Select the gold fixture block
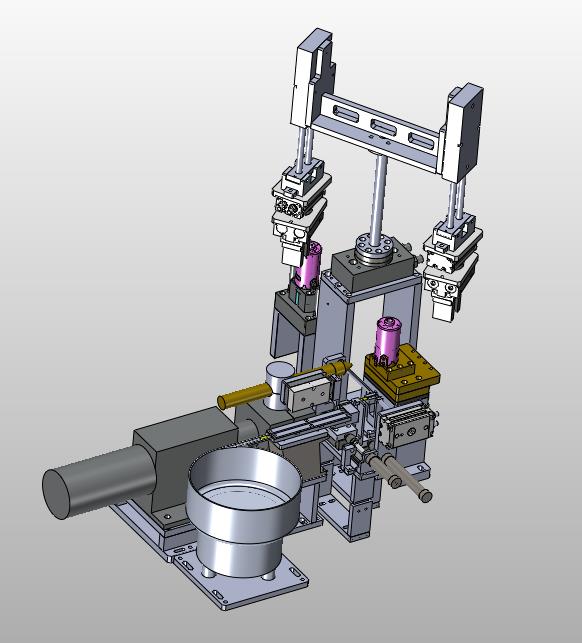Viewport: 582px width, 643px height. (401, 374)
